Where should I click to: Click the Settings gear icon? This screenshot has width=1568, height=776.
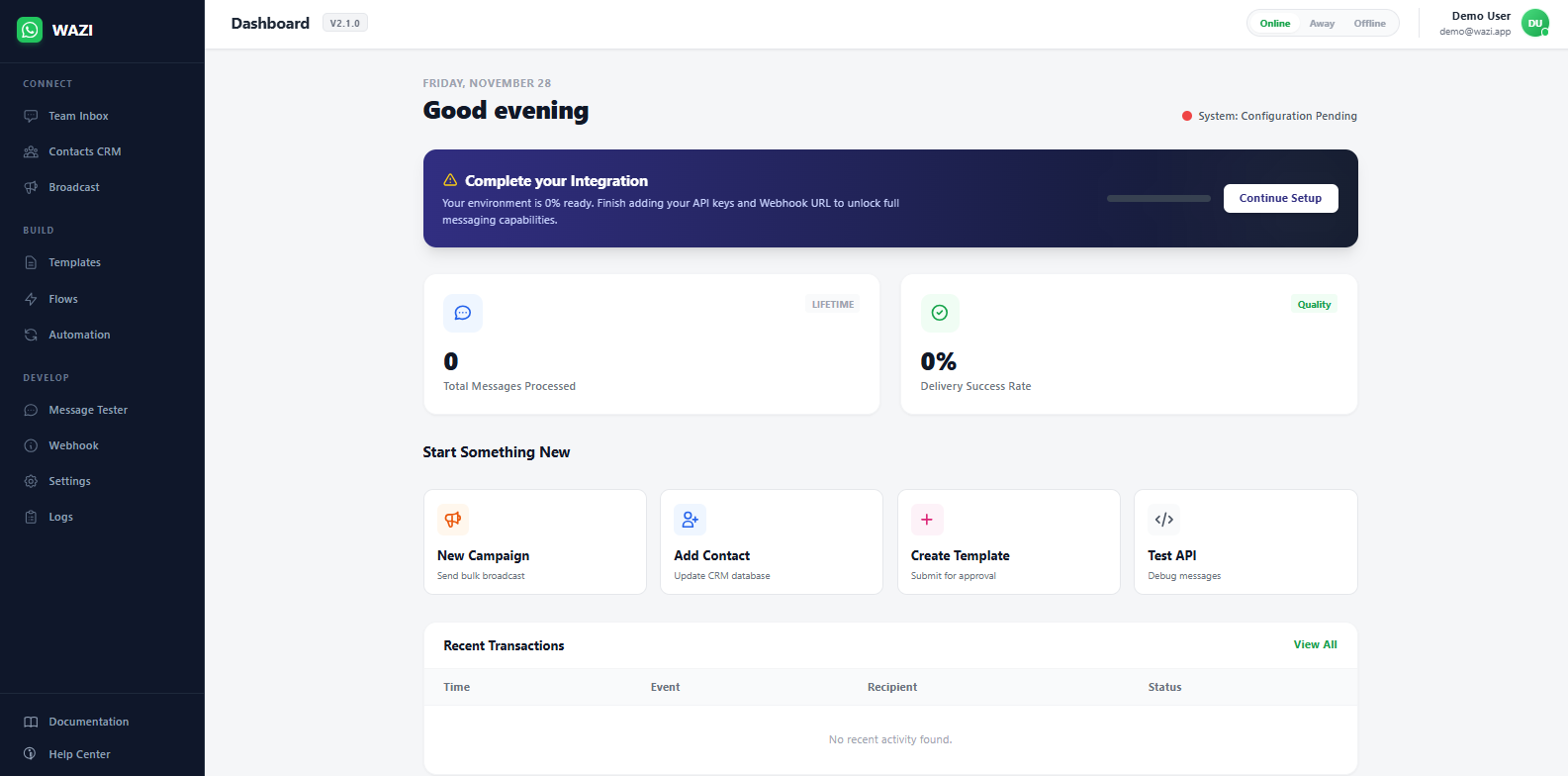31,481
